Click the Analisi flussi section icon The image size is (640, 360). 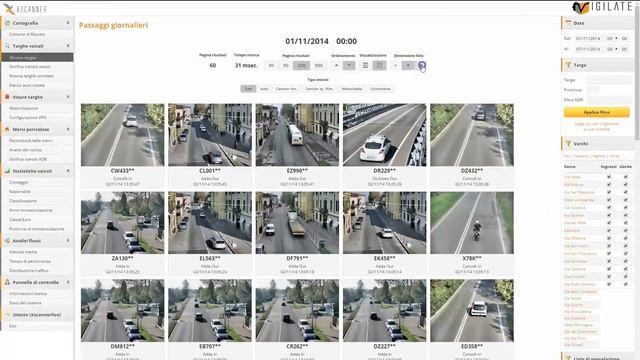(7, 241)
